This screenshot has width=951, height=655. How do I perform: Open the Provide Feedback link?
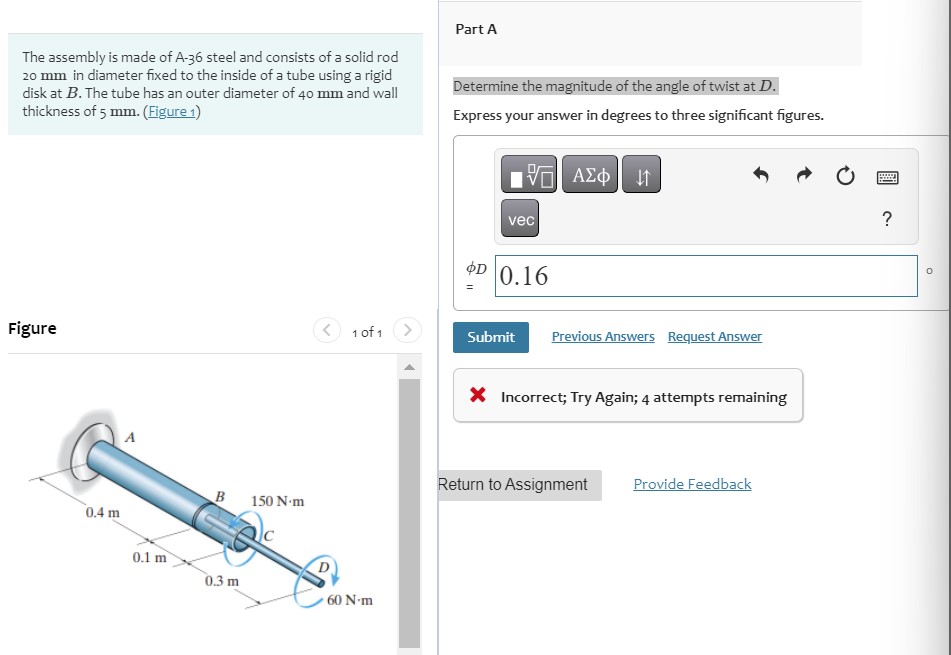pos(692,483)
